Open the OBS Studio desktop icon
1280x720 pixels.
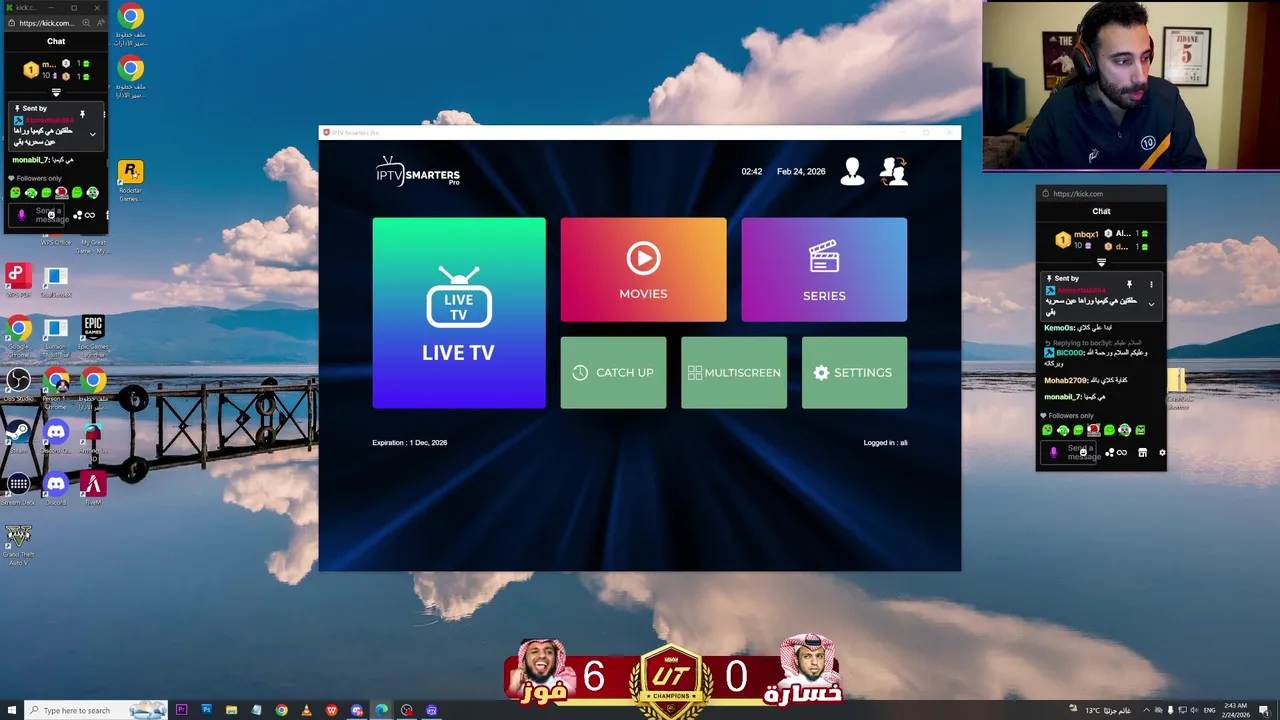(18, 385)
